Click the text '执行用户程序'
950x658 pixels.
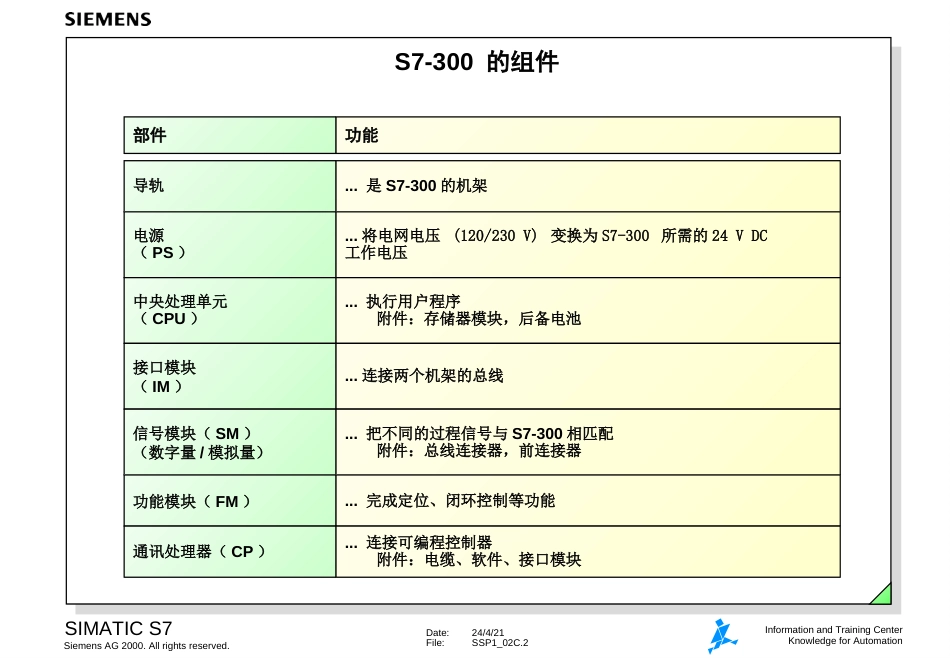click(x=413, y=302)
